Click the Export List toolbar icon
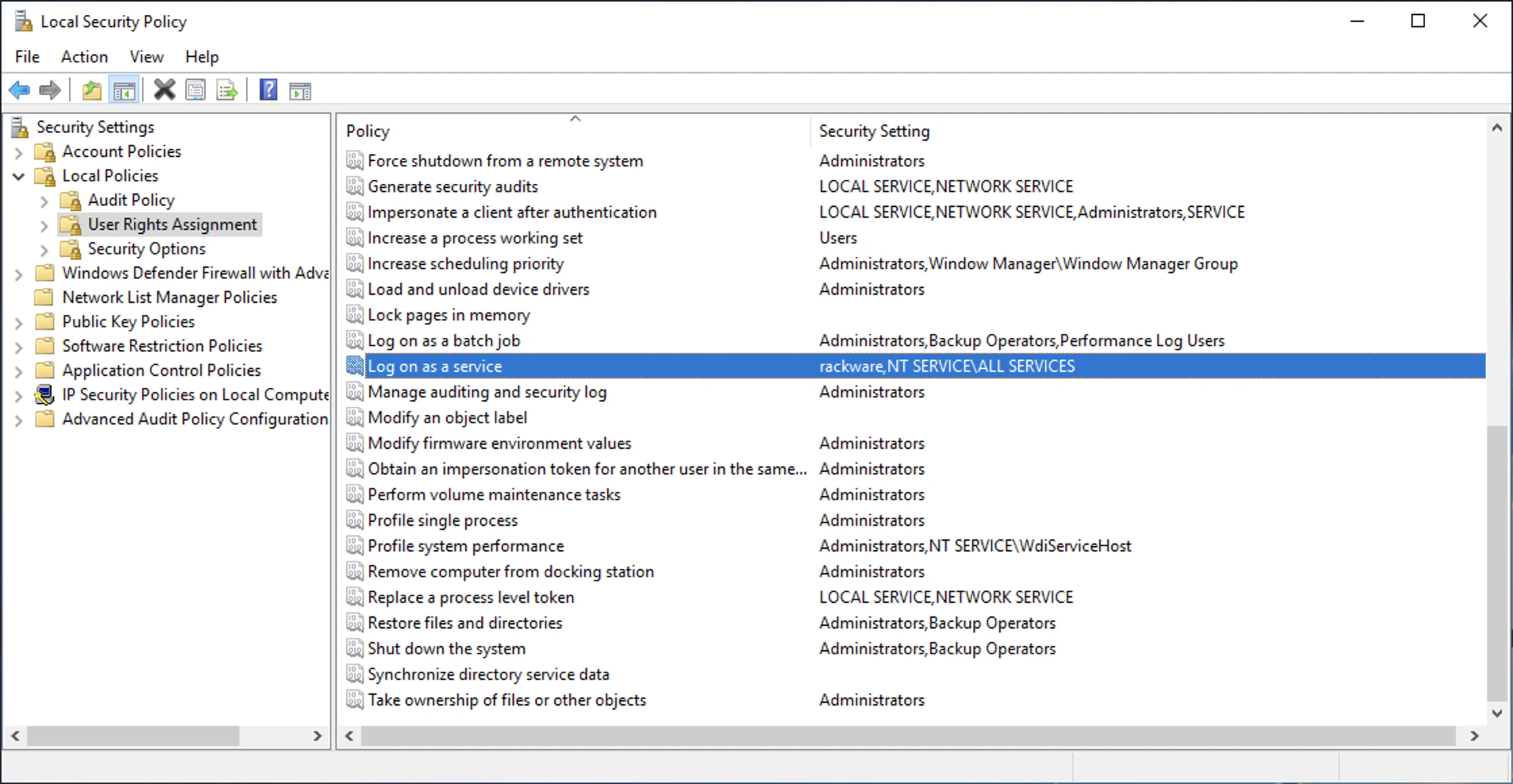 click(x=227, y=90)
